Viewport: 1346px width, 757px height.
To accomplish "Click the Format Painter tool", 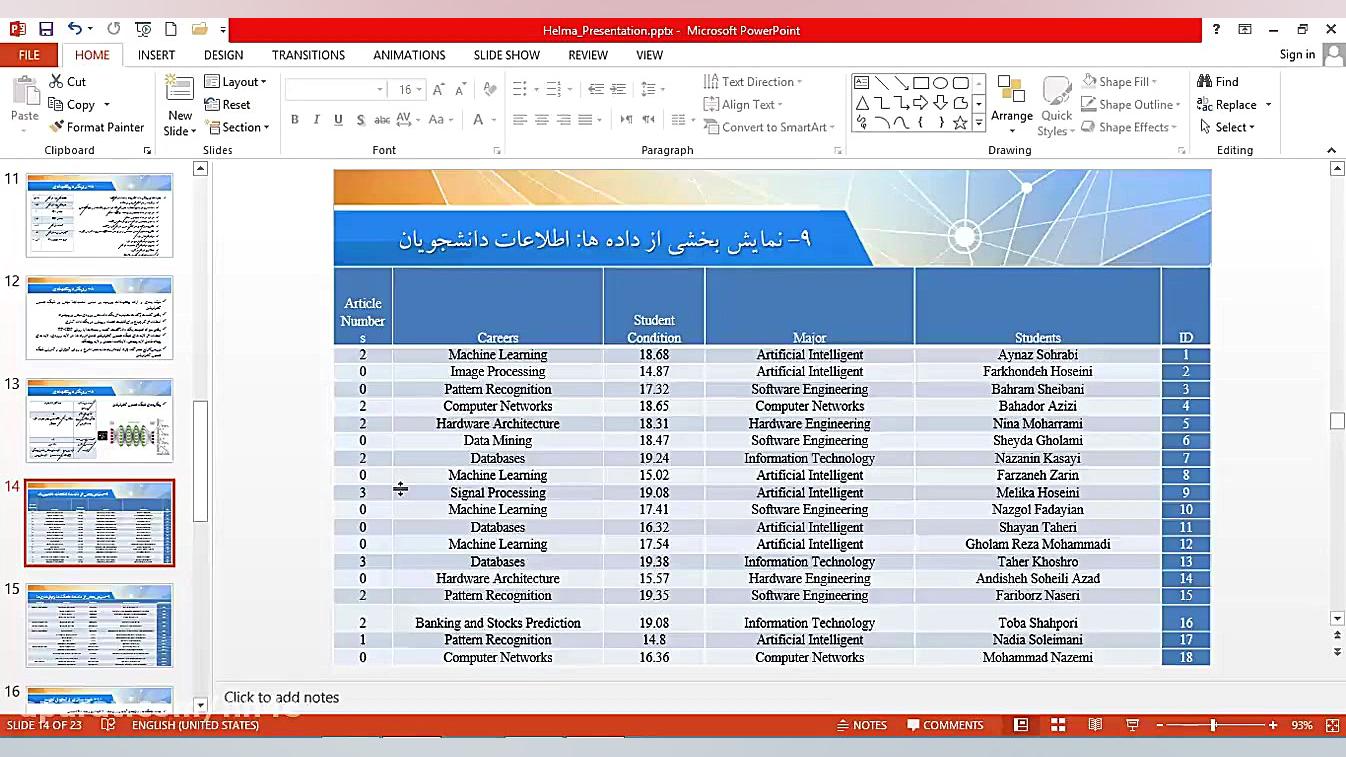I will 96,127.
